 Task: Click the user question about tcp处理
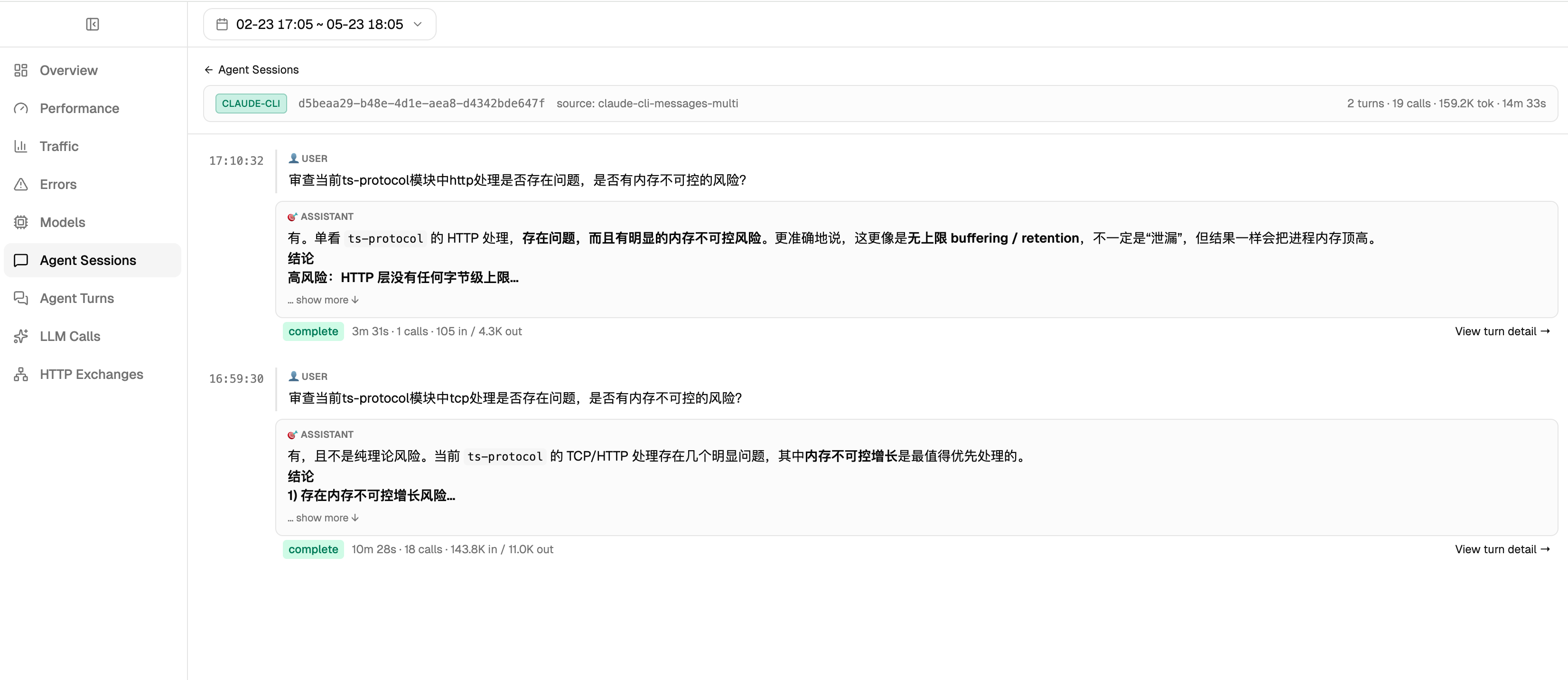515,398
